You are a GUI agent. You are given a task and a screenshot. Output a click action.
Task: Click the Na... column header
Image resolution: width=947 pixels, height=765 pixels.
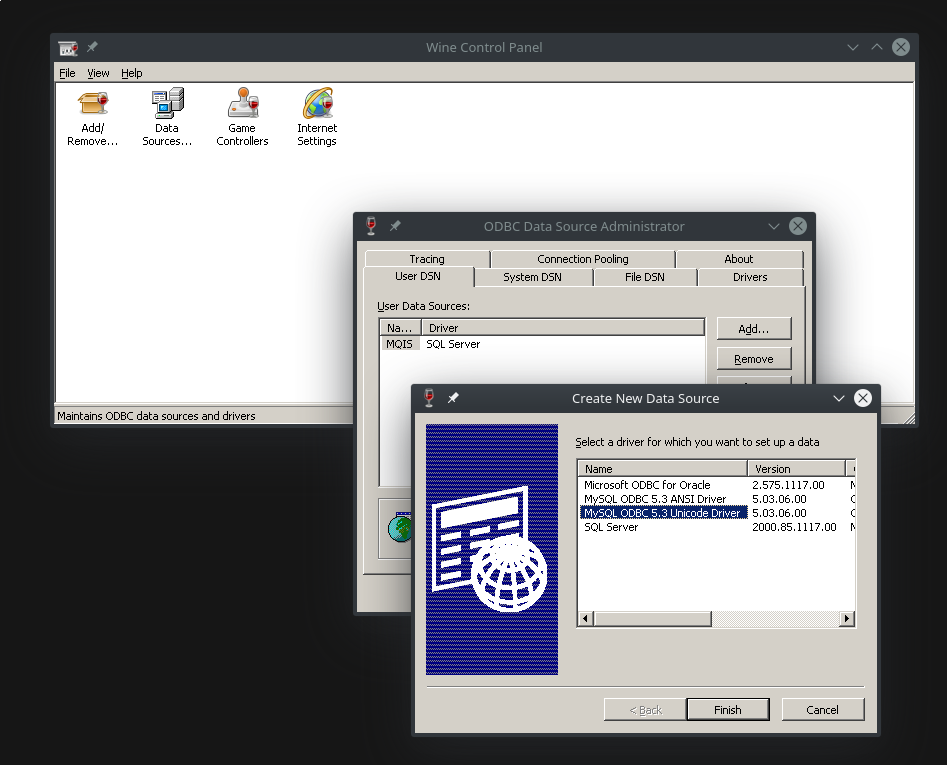400,328
